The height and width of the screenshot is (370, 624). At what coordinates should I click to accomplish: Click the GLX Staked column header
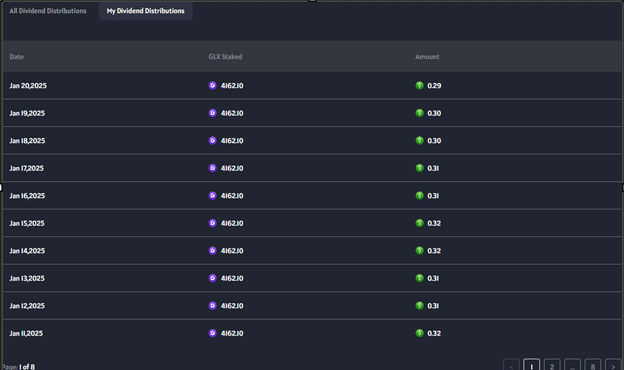coord(225,56)
